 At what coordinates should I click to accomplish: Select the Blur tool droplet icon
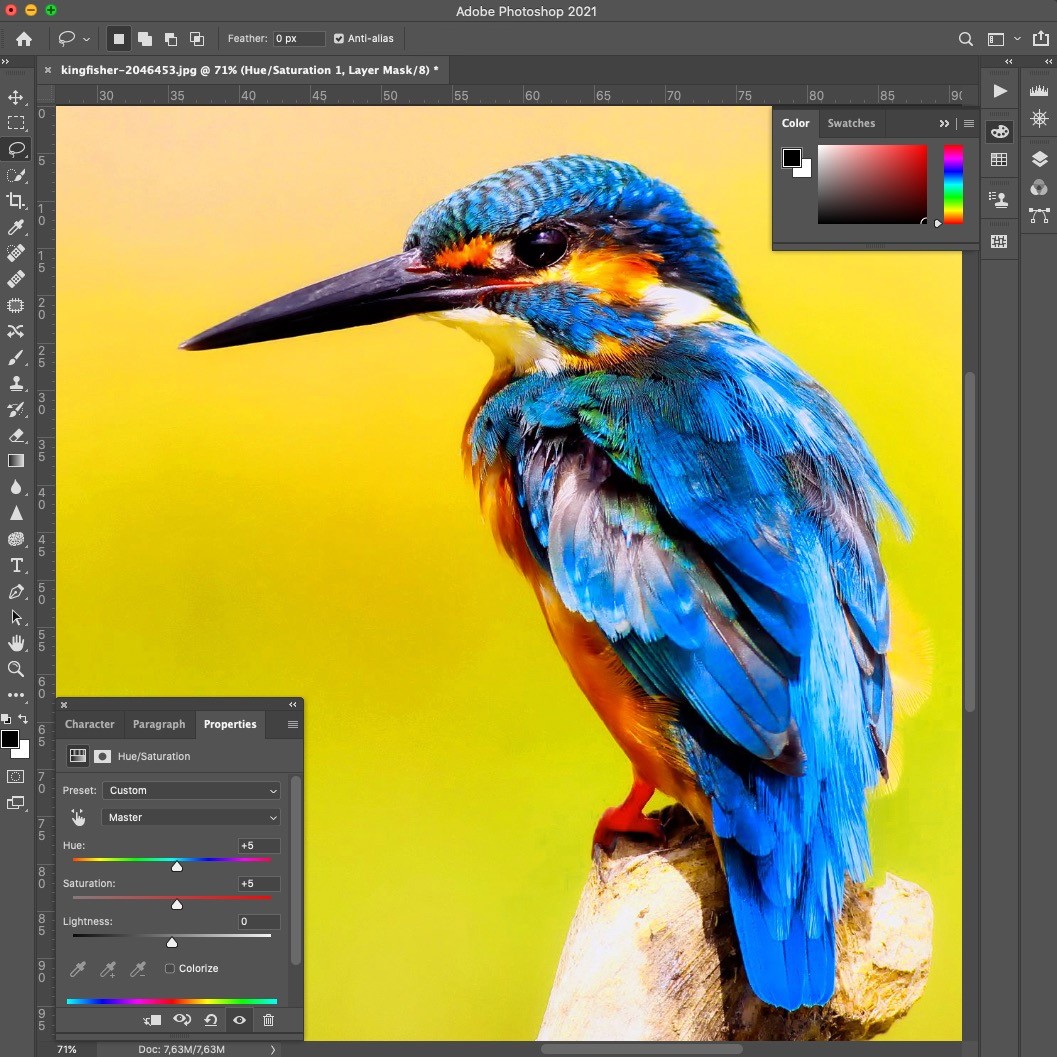[16, 487]
